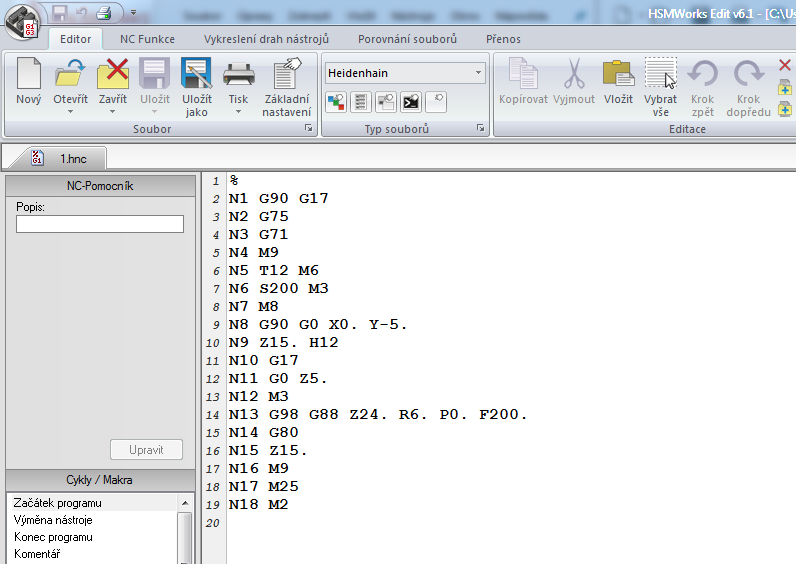Image resolution: width=796 pixels, height=564 pixels.
Task: Select the 1.hnc document tab
Action: pos(66,158)
